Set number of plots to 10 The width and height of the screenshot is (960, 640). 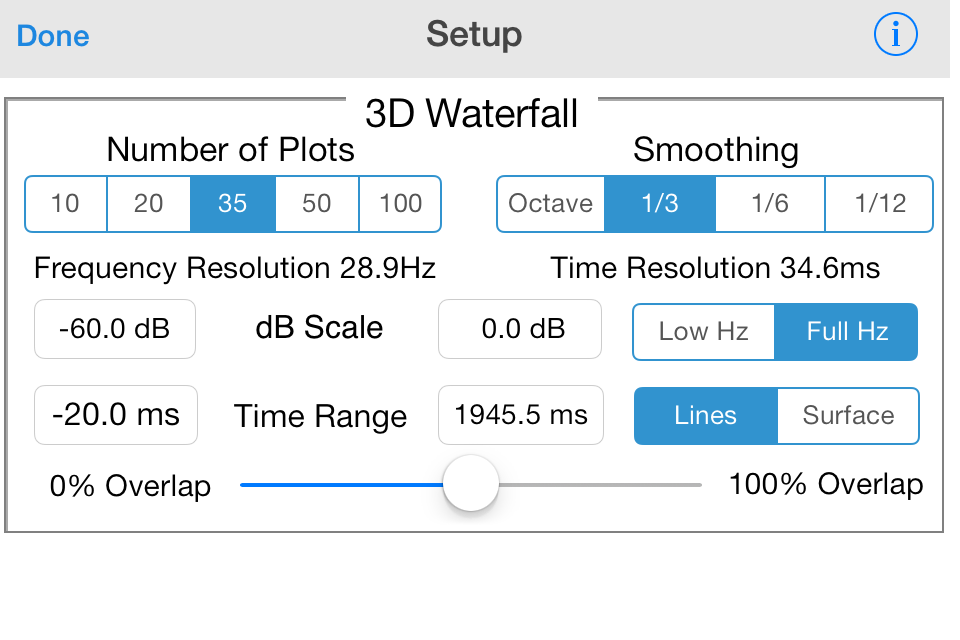coord(66,204)
